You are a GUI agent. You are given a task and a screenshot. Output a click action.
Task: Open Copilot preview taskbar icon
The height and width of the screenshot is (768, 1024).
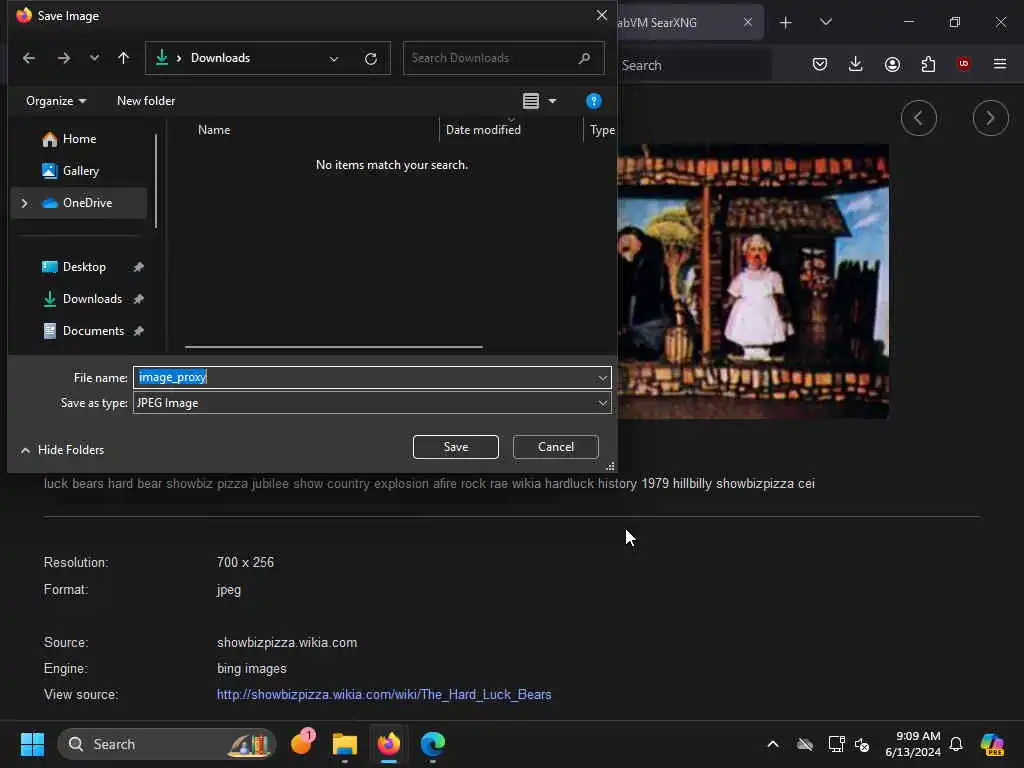(x=991, y=744)
